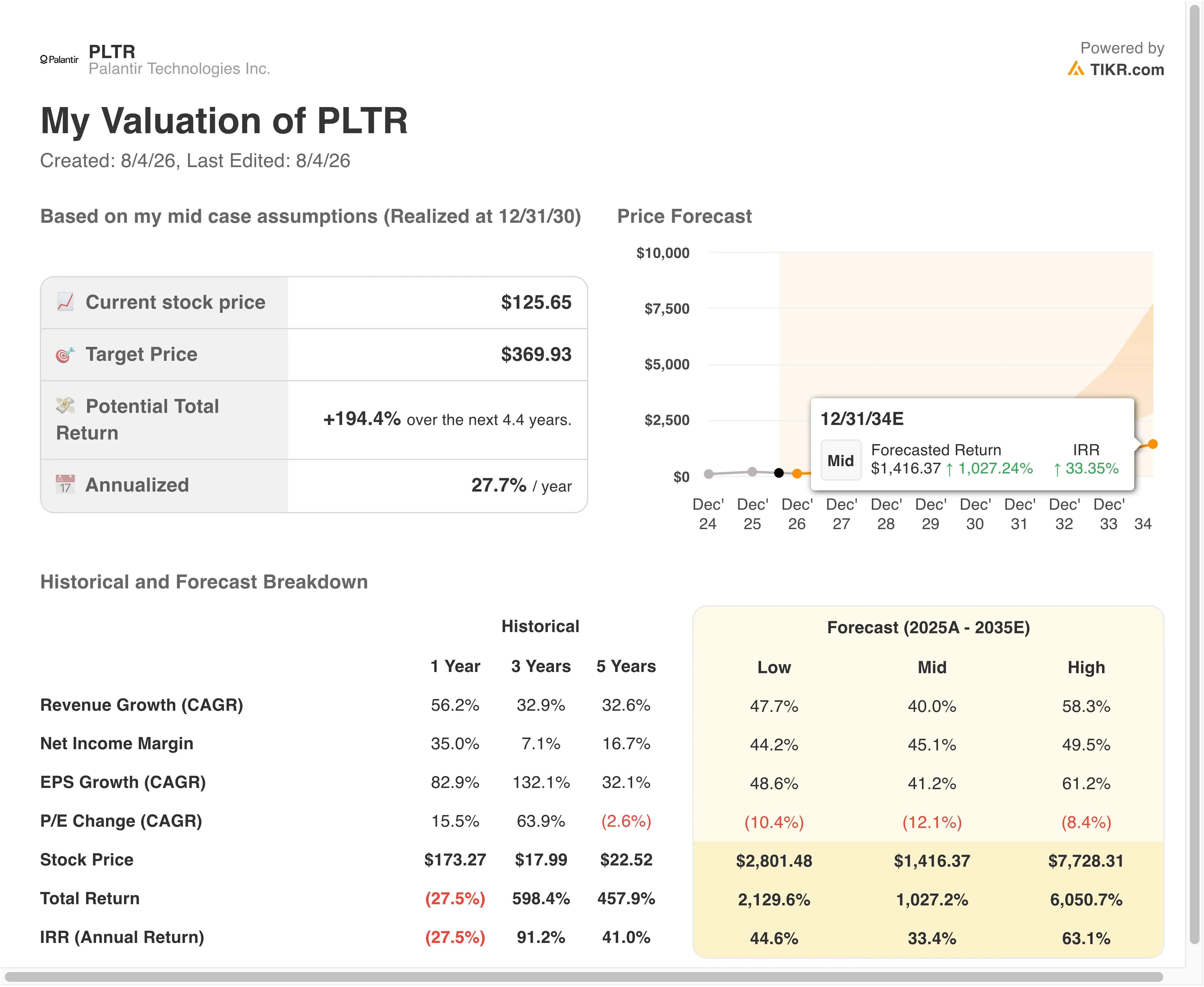Click the $369.93 target price value
This screenshot has height=987, width=1204.
(536, 354)
